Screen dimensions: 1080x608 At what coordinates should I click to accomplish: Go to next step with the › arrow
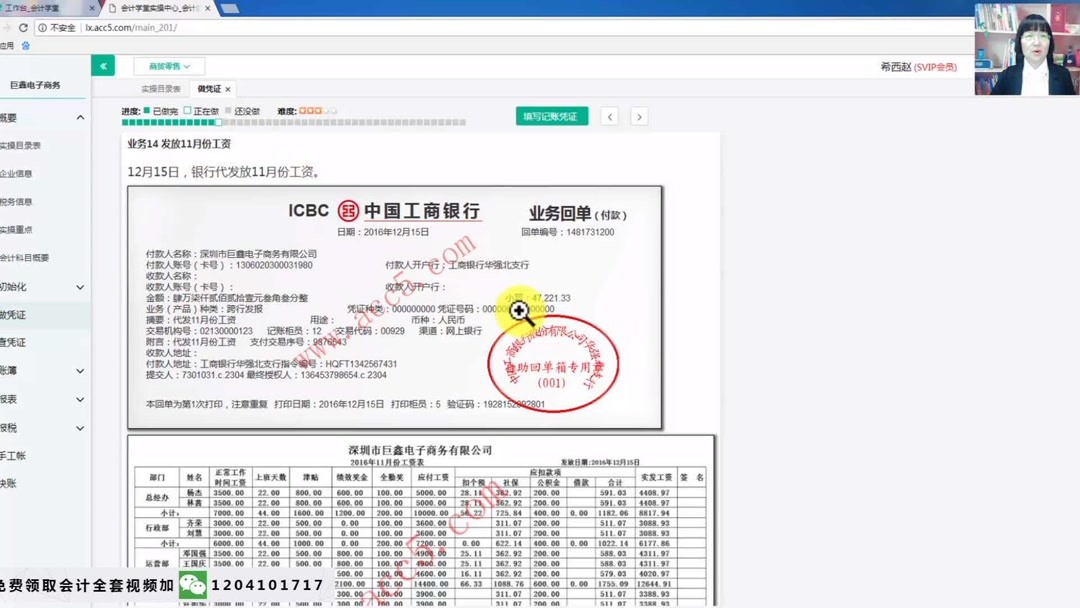pos(641,116)
